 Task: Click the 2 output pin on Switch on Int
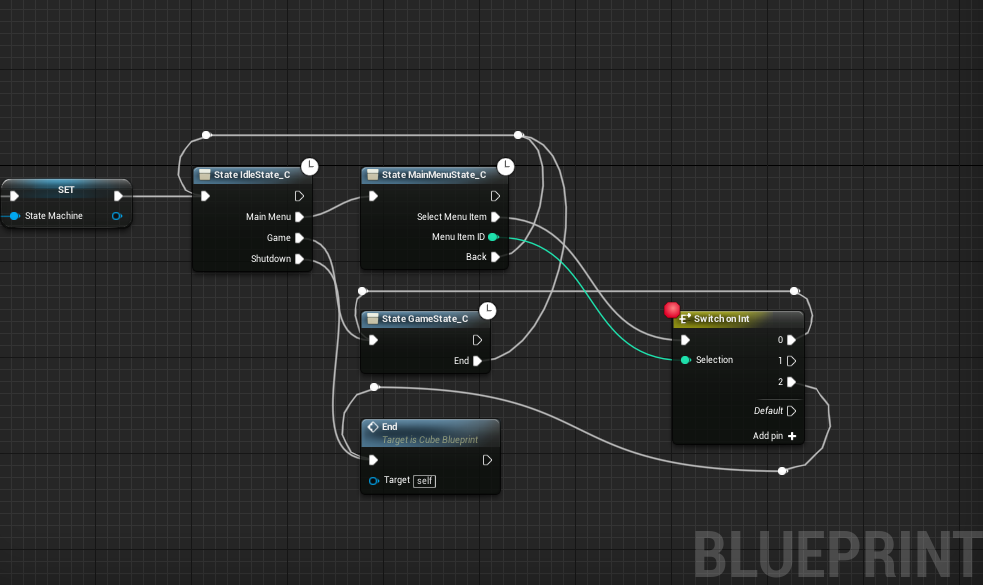(791, 382)
